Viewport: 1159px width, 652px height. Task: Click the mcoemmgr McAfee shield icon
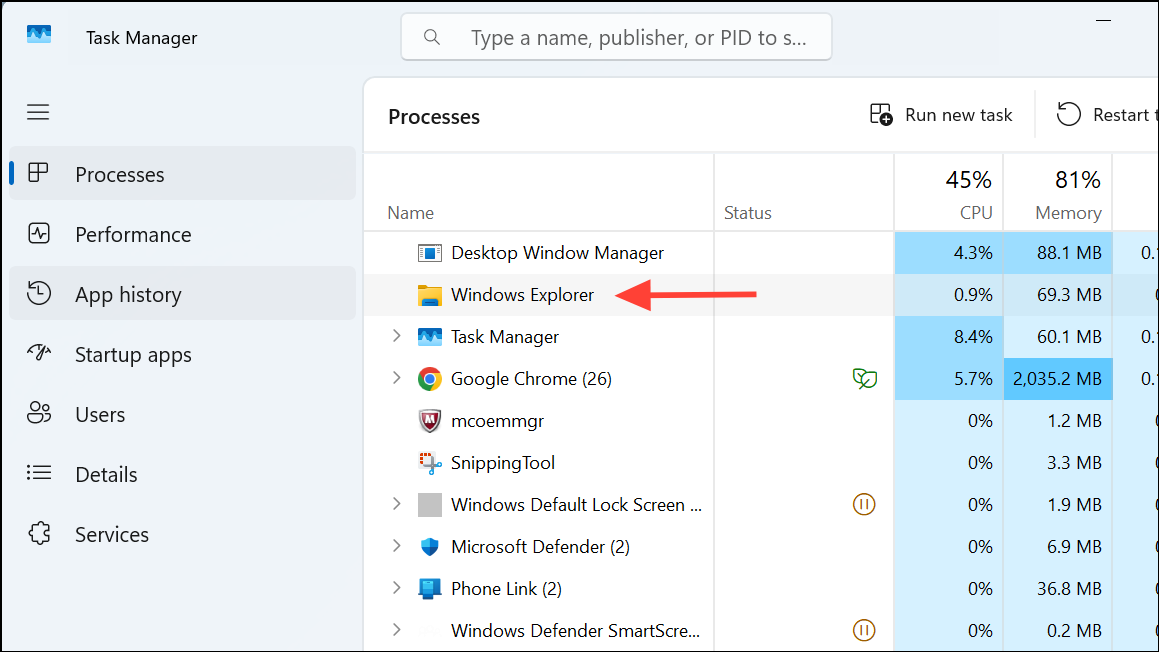point(429,421)
